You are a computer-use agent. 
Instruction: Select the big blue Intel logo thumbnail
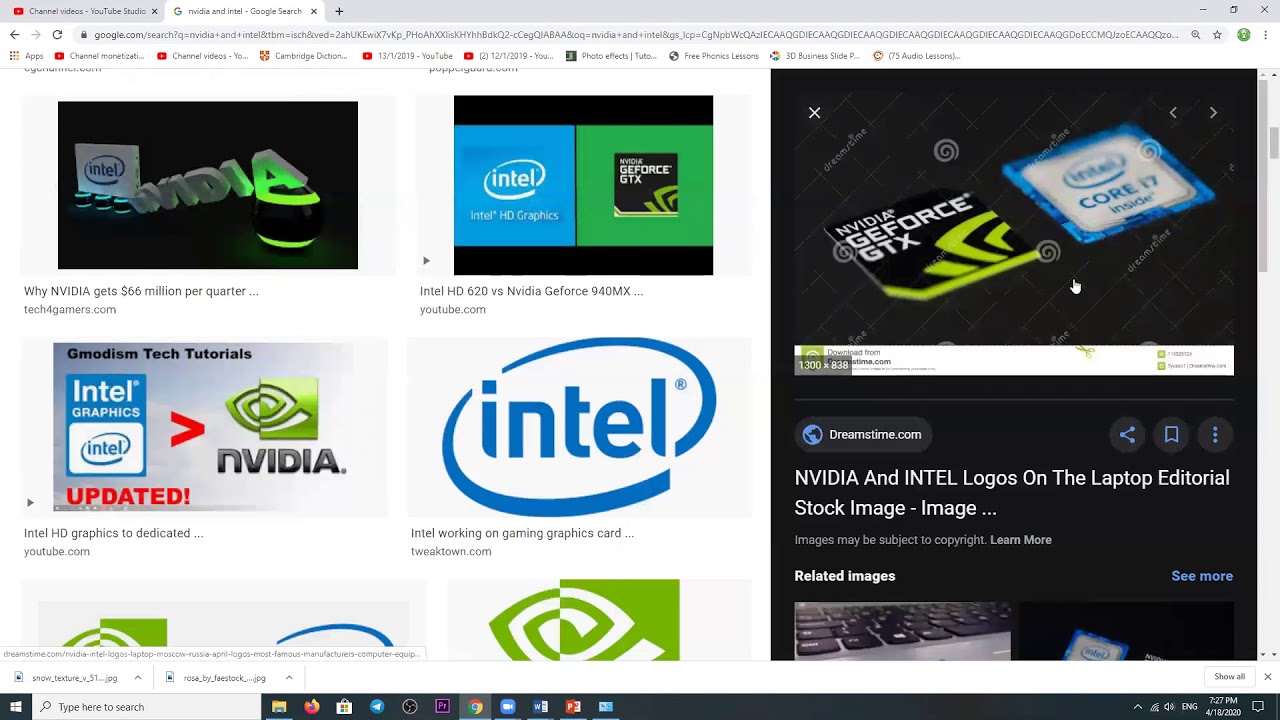(579, 427)
